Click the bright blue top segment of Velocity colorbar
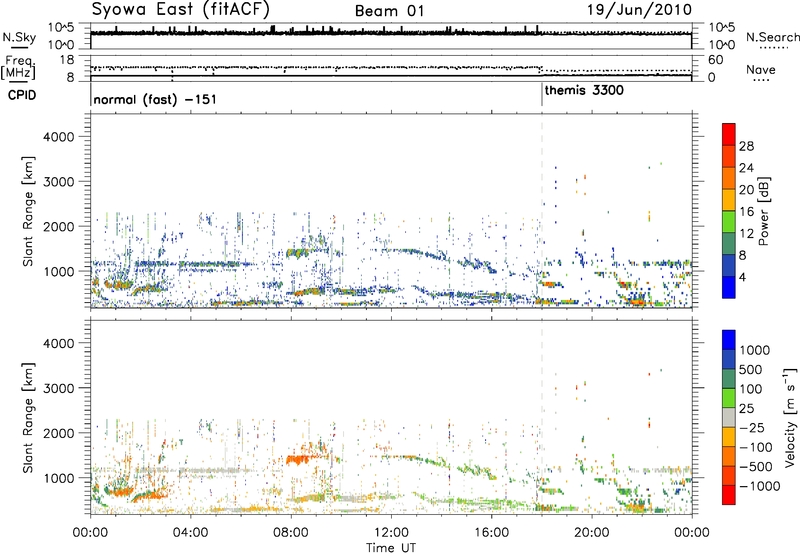The width and height of the screenshot is (800, 554). point(729,340)
